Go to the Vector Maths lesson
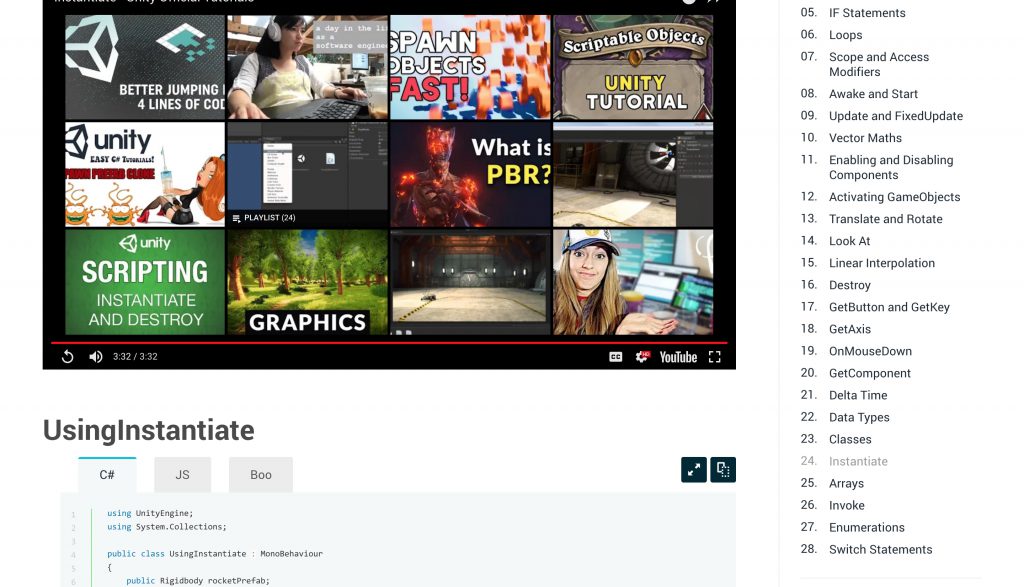 coord(865,138)
